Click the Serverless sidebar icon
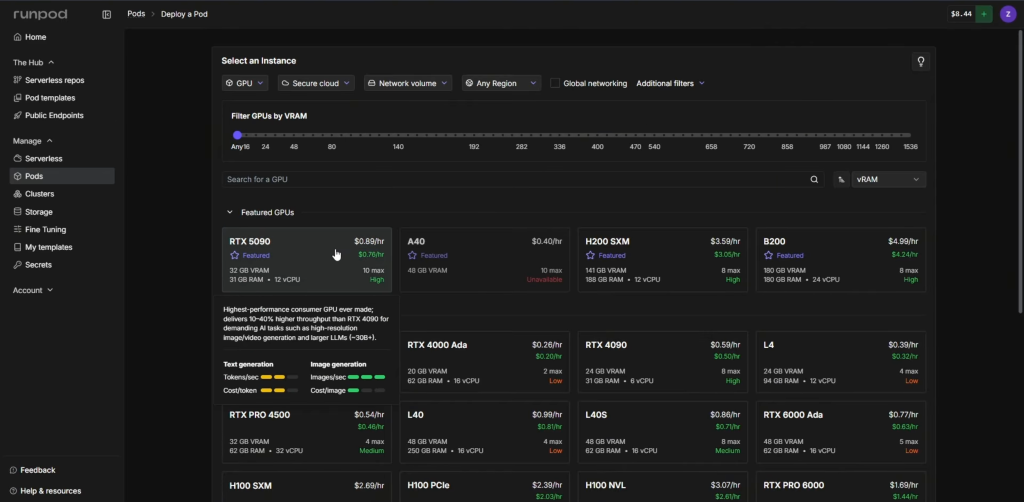This screenshot has height=502, width=1024. click(x=18, y=159)
